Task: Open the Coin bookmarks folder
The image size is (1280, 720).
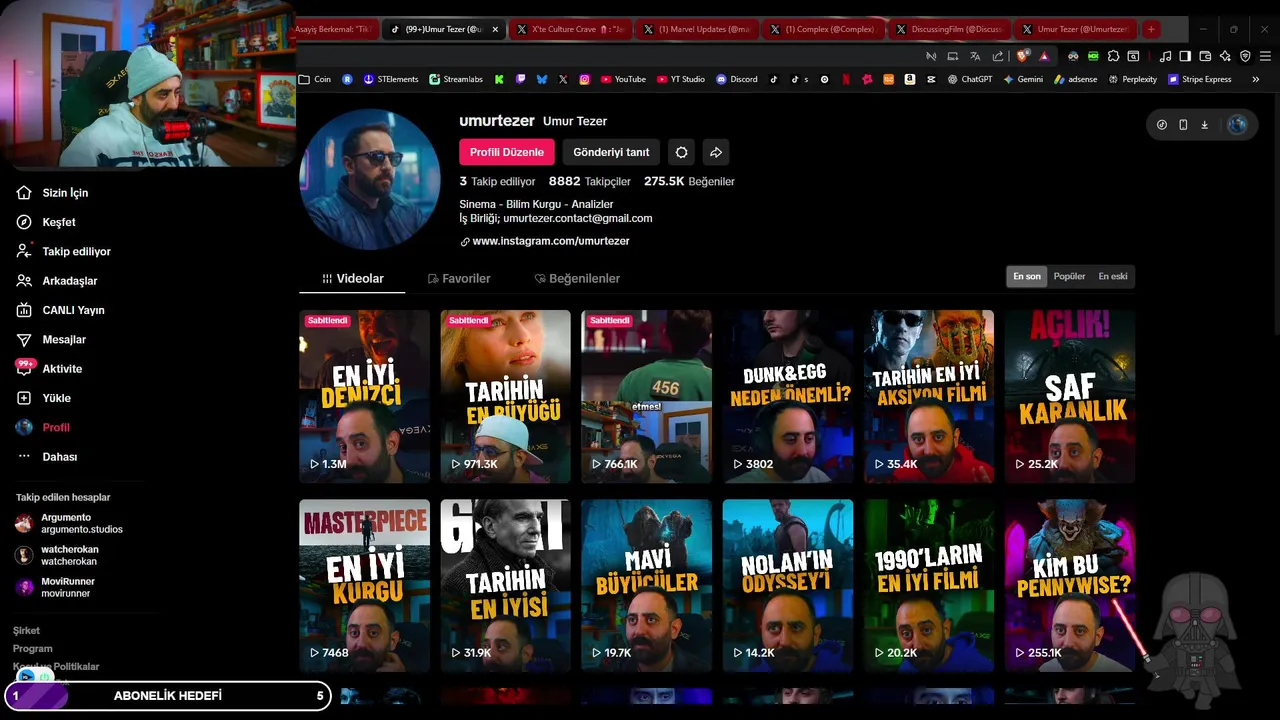Action: 315,79
